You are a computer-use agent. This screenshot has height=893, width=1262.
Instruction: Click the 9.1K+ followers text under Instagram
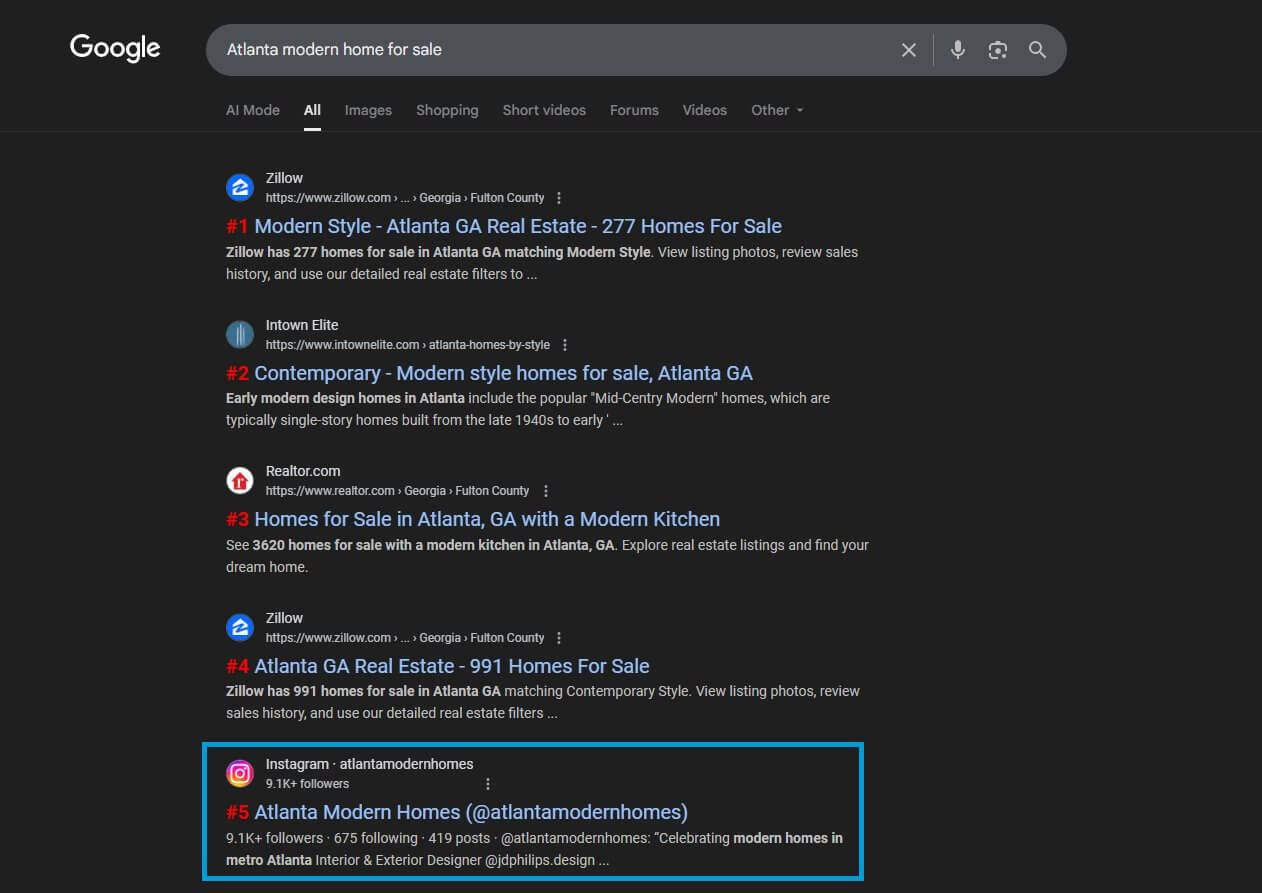tap(307, 784)
